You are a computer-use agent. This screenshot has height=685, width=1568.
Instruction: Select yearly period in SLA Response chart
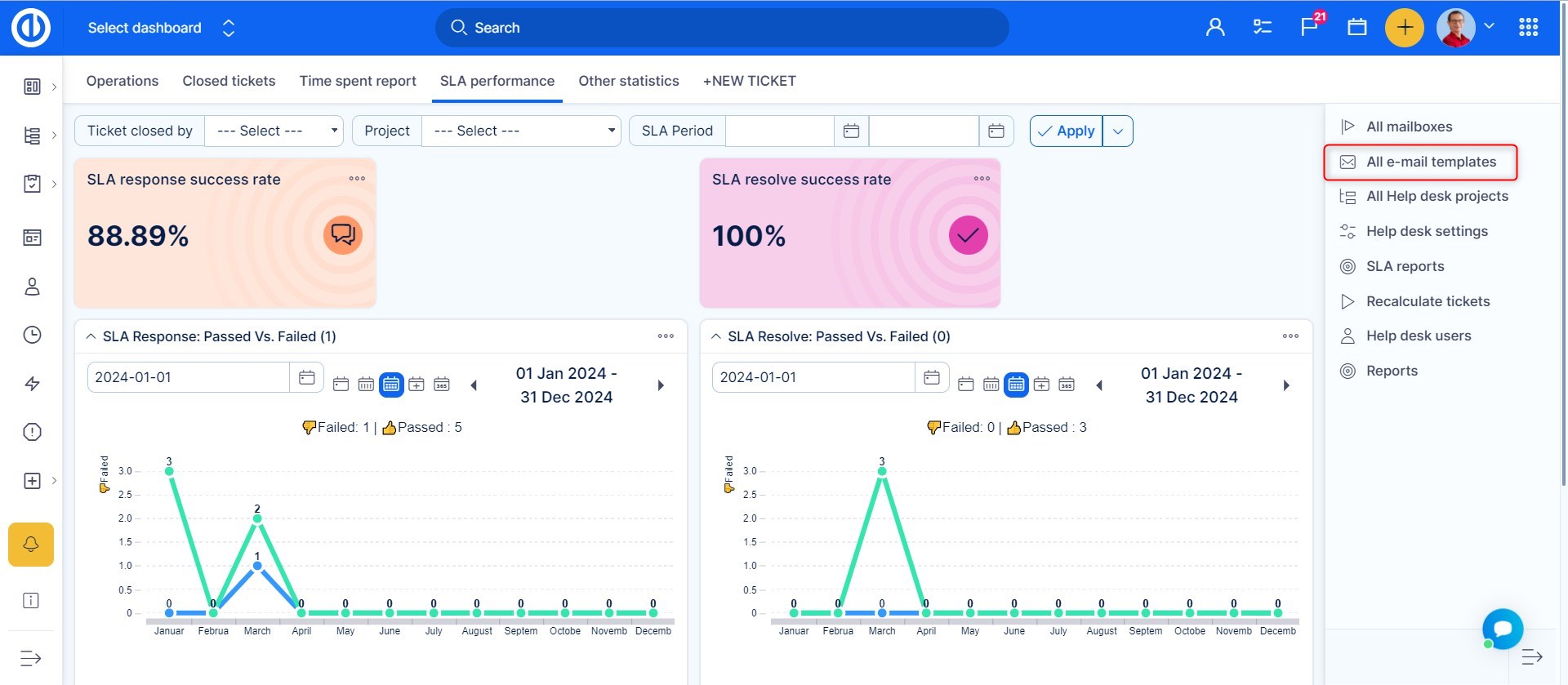(442, 384)
